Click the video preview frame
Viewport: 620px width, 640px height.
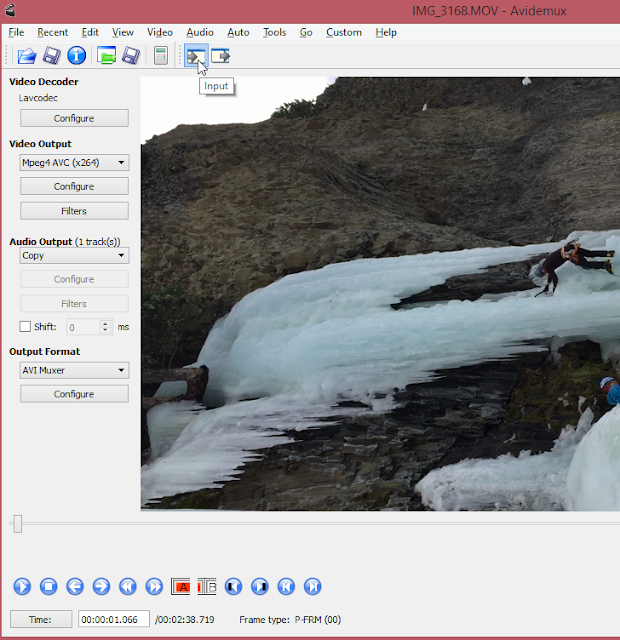[380, 294]
